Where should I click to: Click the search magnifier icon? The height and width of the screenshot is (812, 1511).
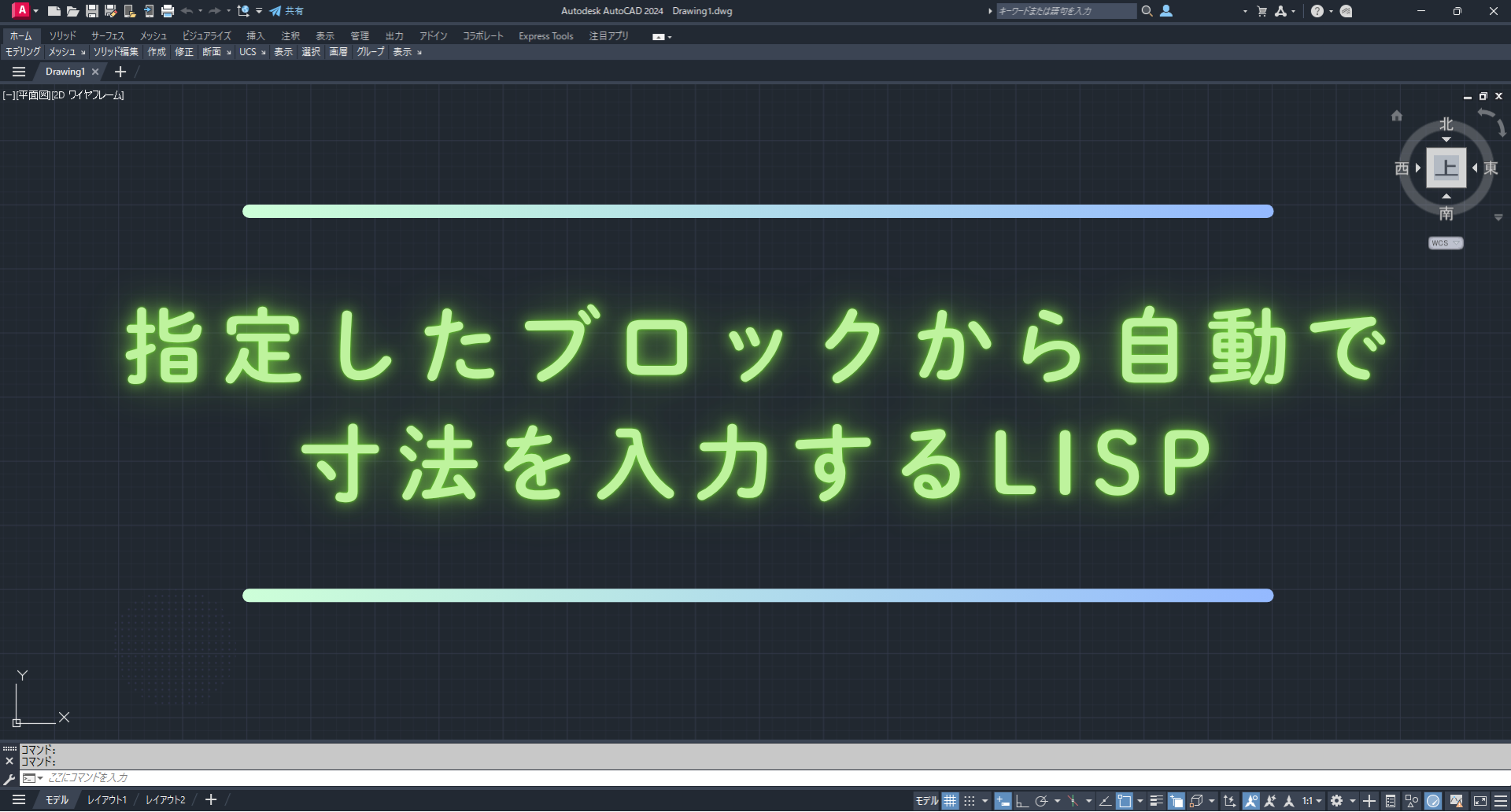(x=1147, y=11)
